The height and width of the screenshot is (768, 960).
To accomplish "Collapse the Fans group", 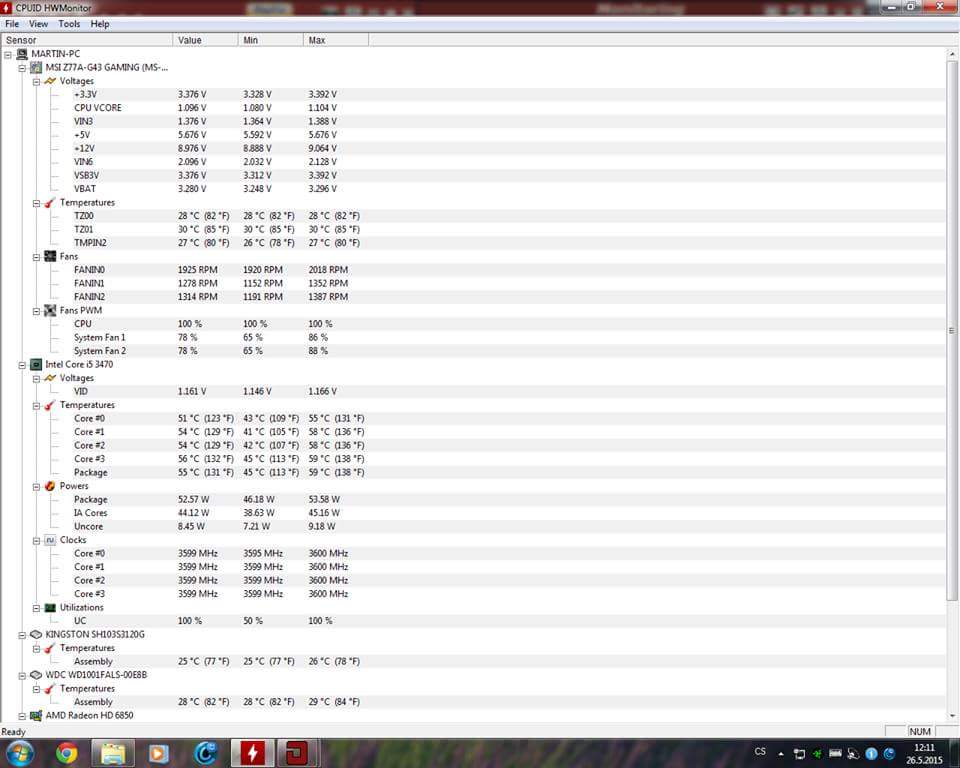I will coord(36,257).
